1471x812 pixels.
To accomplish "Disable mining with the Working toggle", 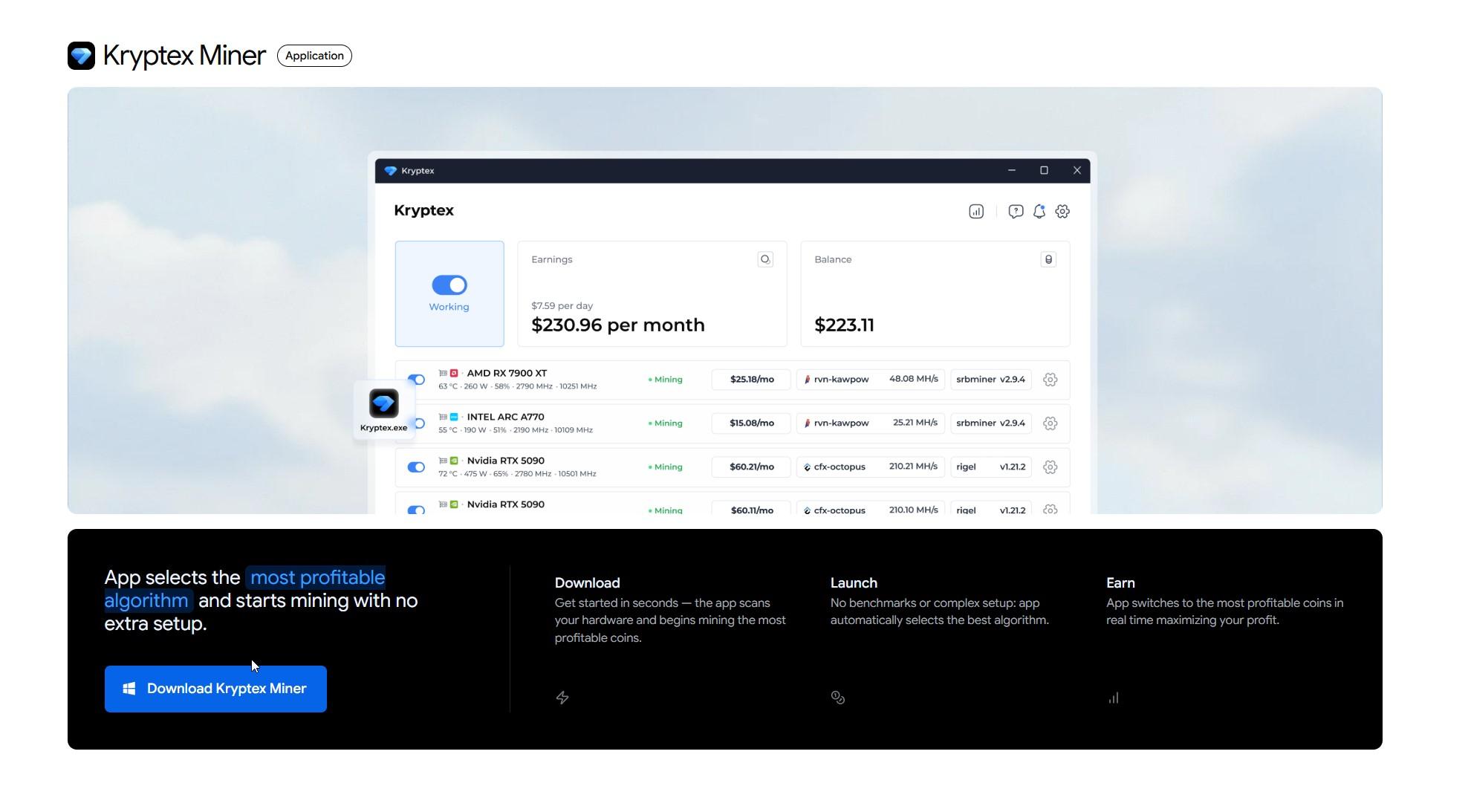I will click(x=449, y=284).
